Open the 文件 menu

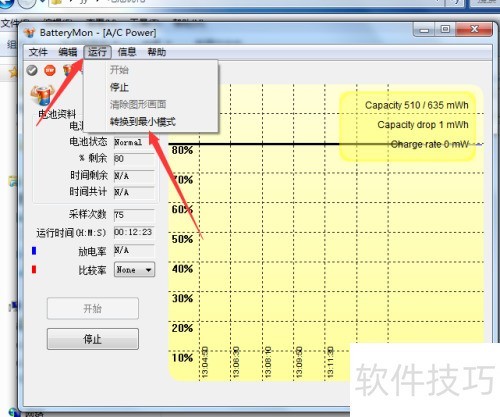point(38,52)
